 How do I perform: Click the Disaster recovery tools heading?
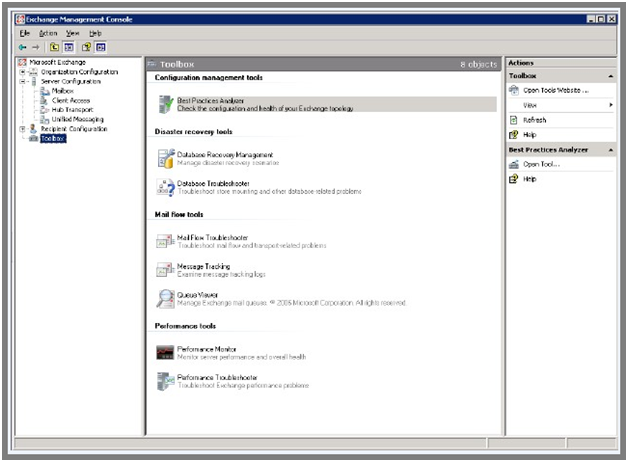[193, 132]
